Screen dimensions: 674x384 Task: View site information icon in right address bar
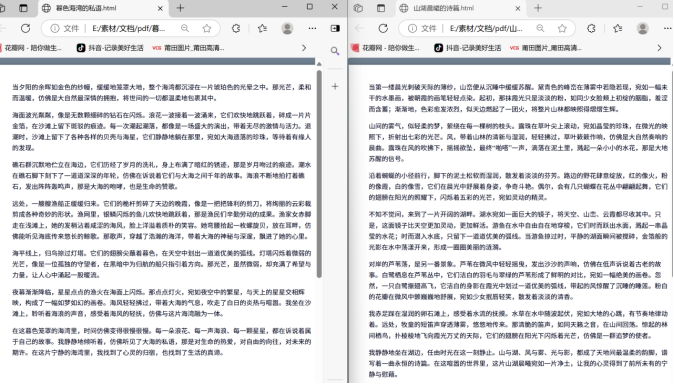412,28
